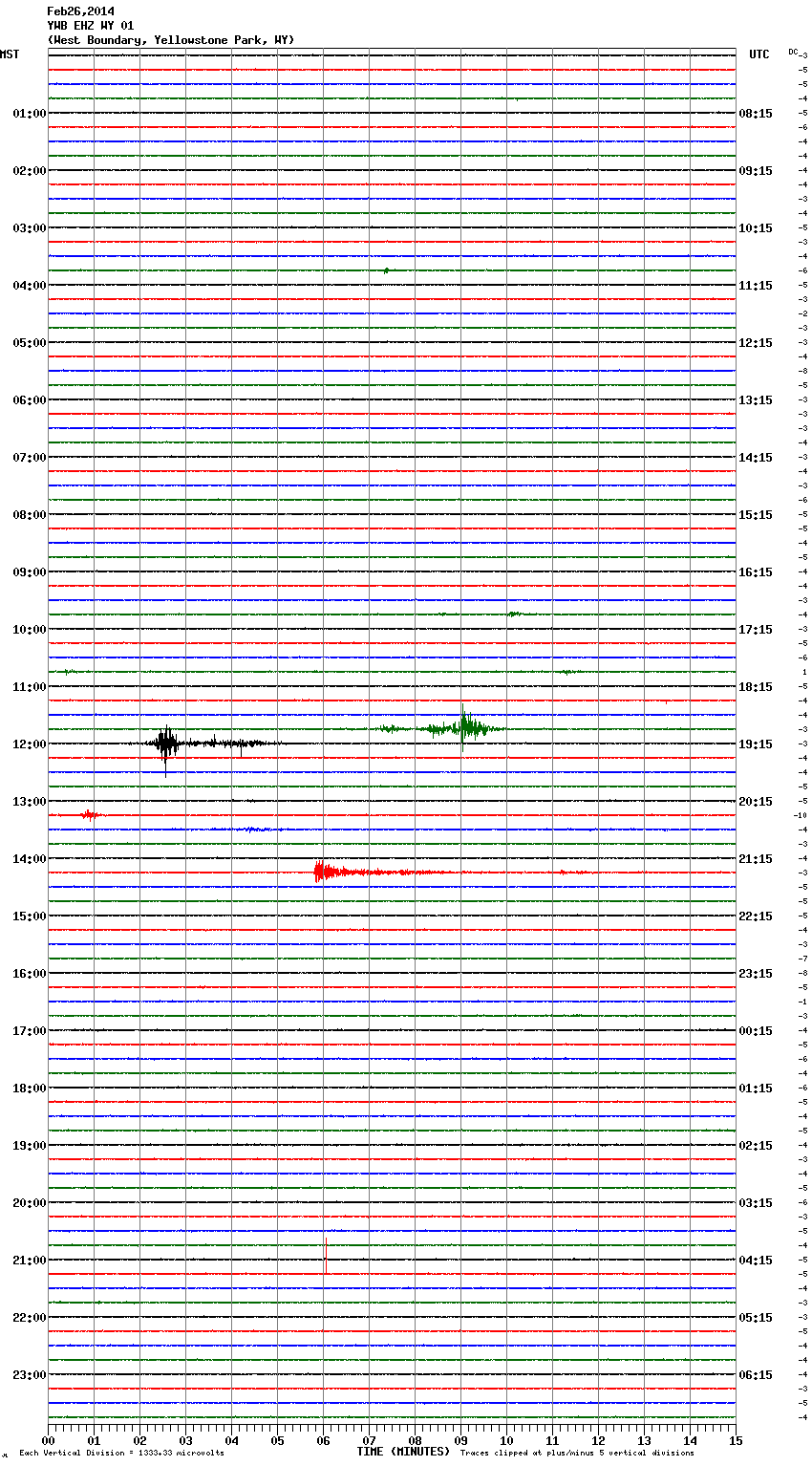Click the small green blip before 04:00

tap(386, 270)
